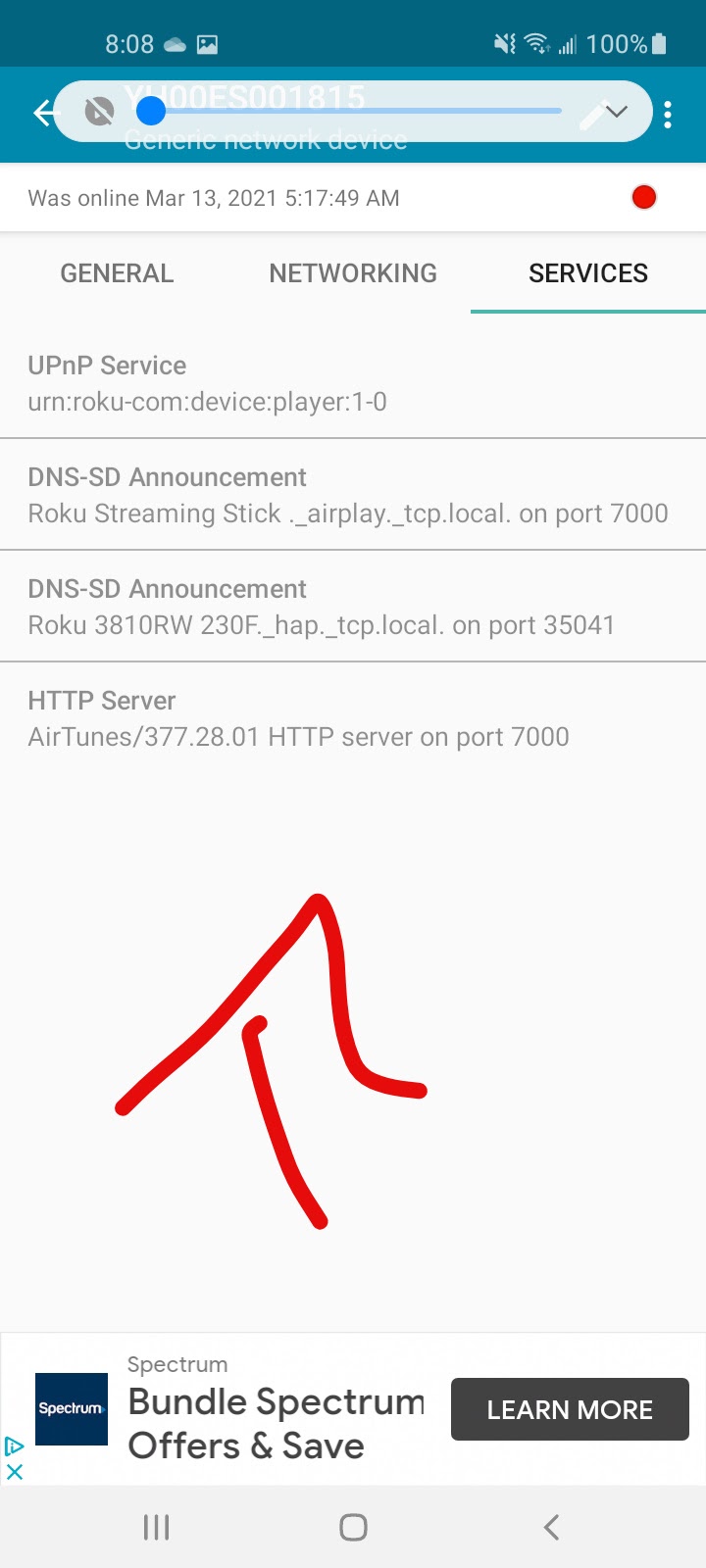
Task: Tap the Android home navigation button
Action: tap(353, 1527)
